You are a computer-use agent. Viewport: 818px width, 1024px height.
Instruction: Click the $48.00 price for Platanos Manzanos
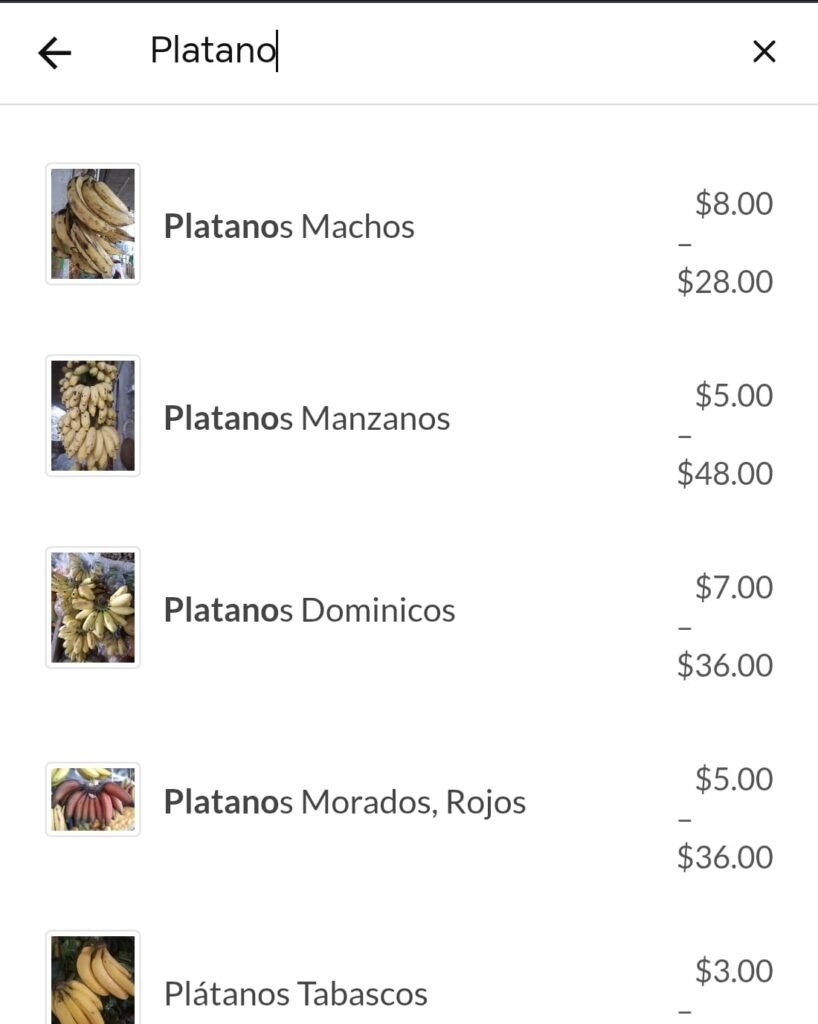(x=725, y=473)
